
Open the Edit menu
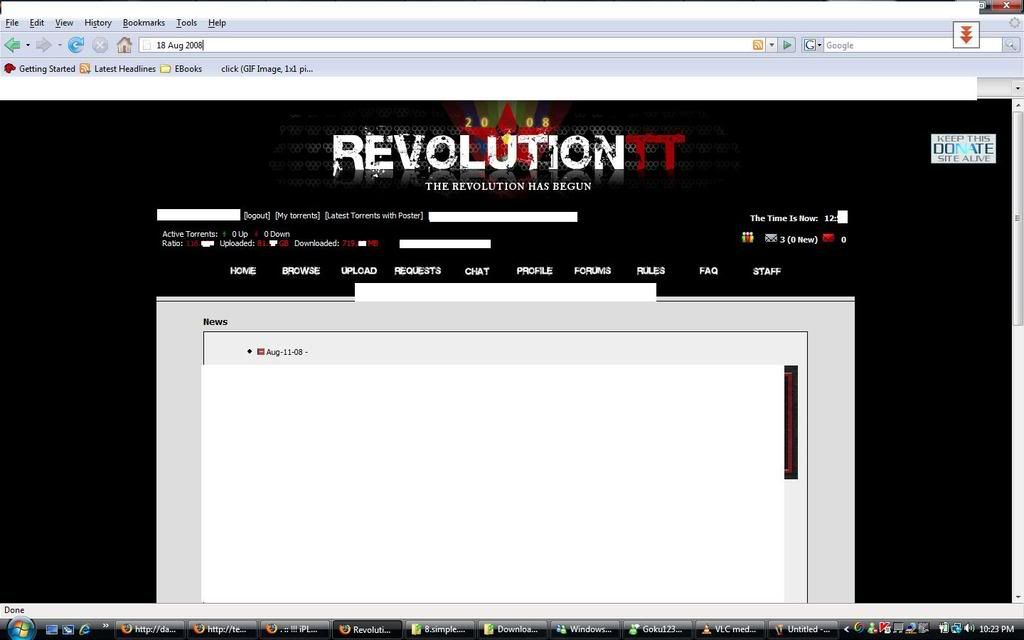[x=37, y=23]
